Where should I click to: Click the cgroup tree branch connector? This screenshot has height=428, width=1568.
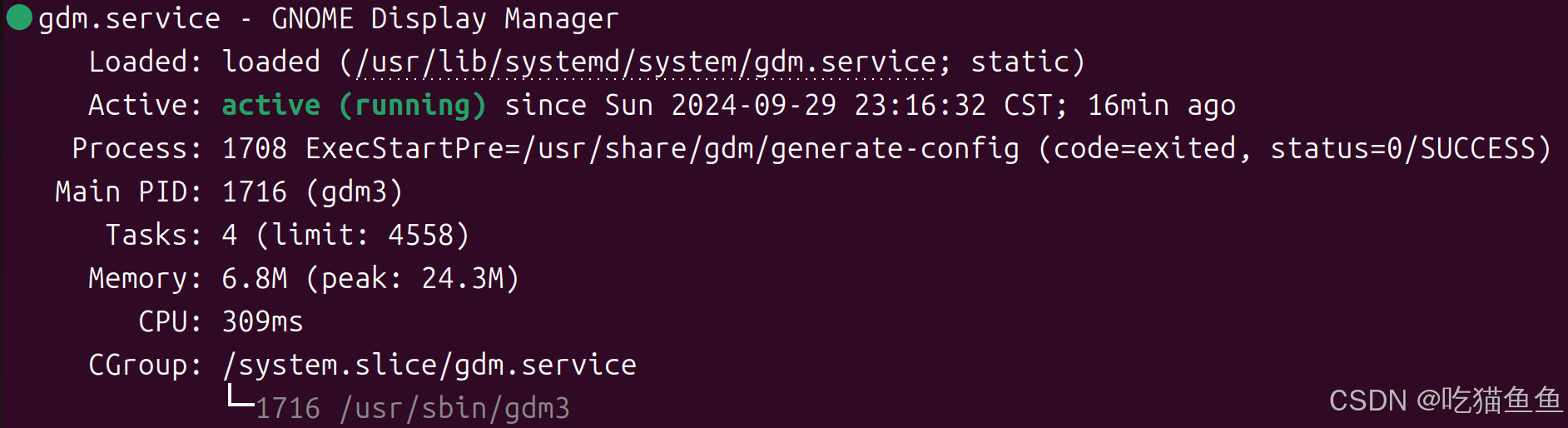tap(241, 396)
